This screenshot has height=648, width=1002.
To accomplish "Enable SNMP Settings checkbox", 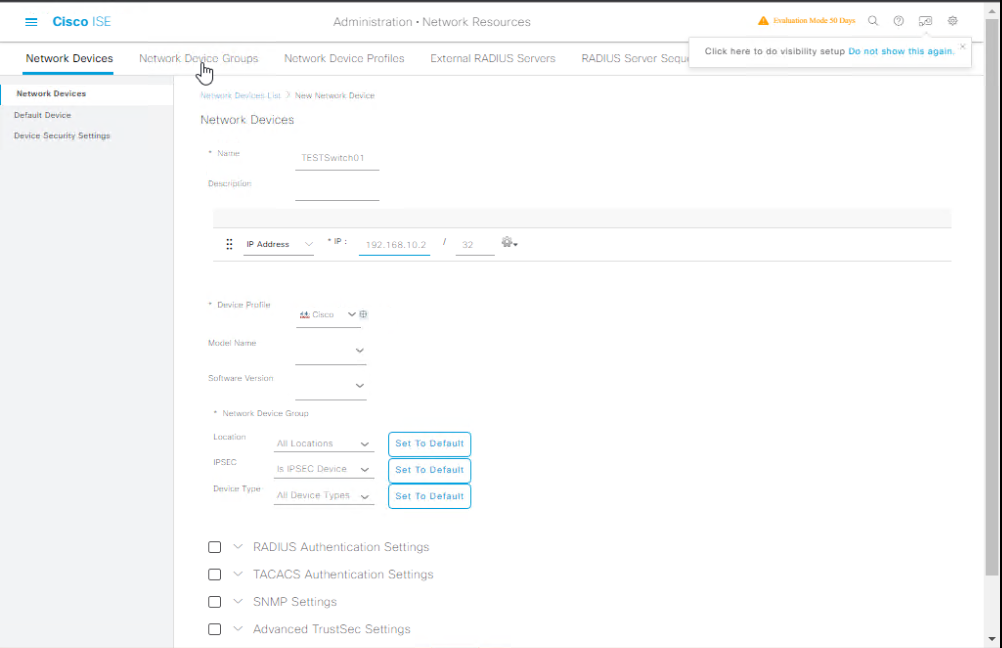I will point(215,602).
